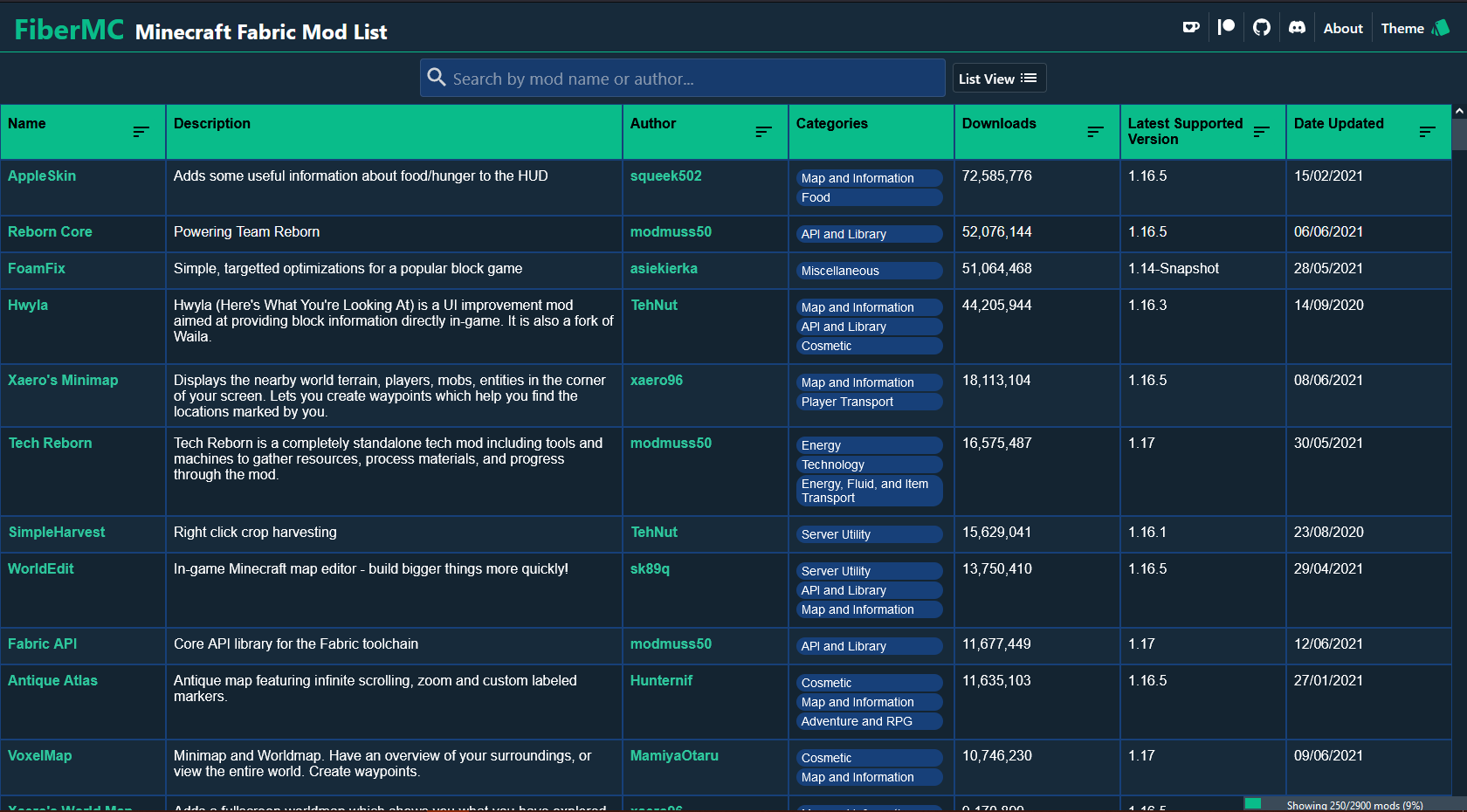Viewport: 1467px width, 812px height.
Task: Open the Theme menu
Action: tap(1415, 29)
